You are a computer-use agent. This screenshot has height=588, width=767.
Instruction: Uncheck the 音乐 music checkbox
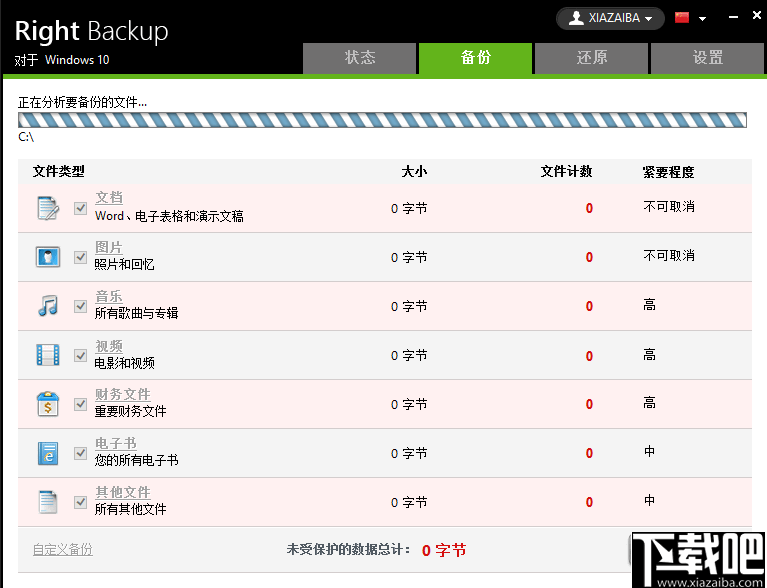point(81,306)
